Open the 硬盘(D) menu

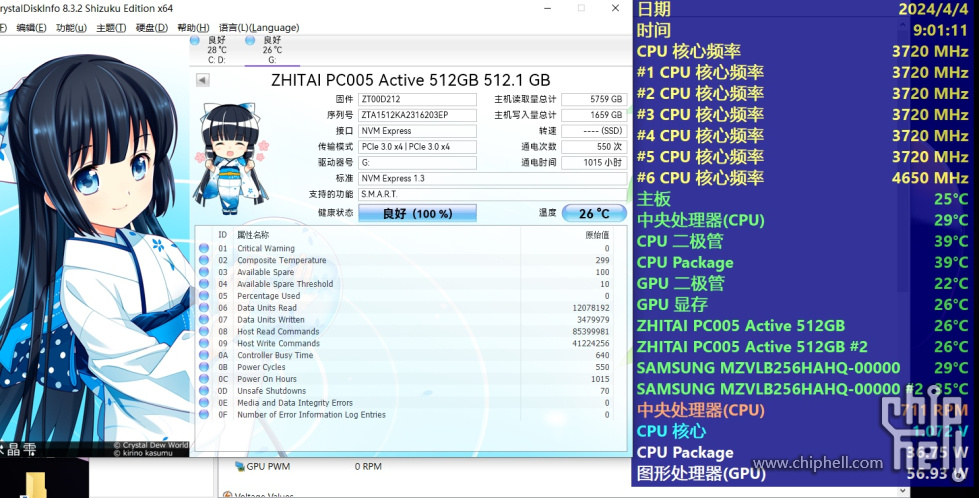point(152,27)
